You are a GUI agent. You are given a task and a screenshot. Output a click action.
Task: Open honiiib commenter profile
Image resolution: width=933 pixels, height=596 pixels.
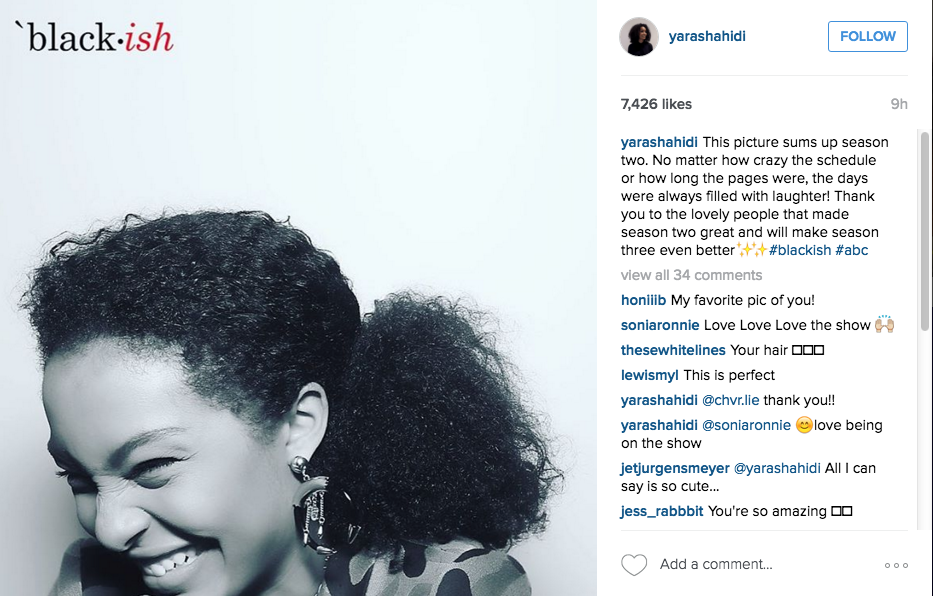(643, 300)
